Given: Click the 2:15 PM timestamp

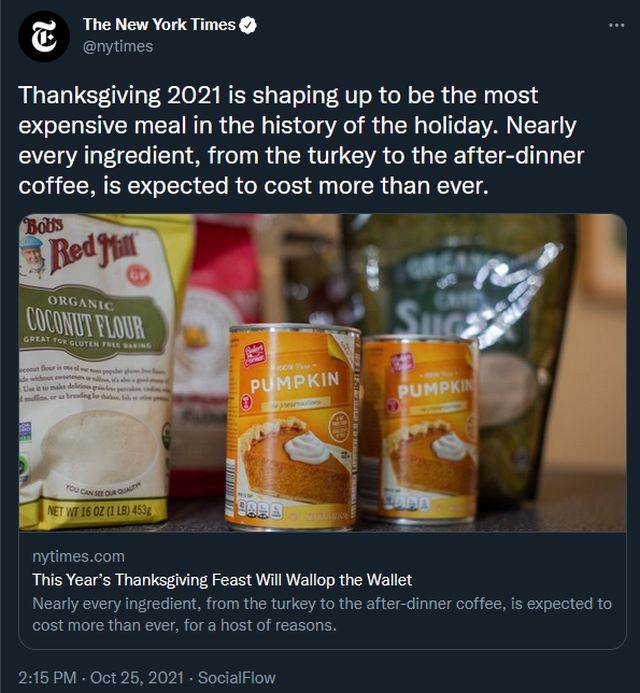Looking at the screenshot, I should pos(48,677).
